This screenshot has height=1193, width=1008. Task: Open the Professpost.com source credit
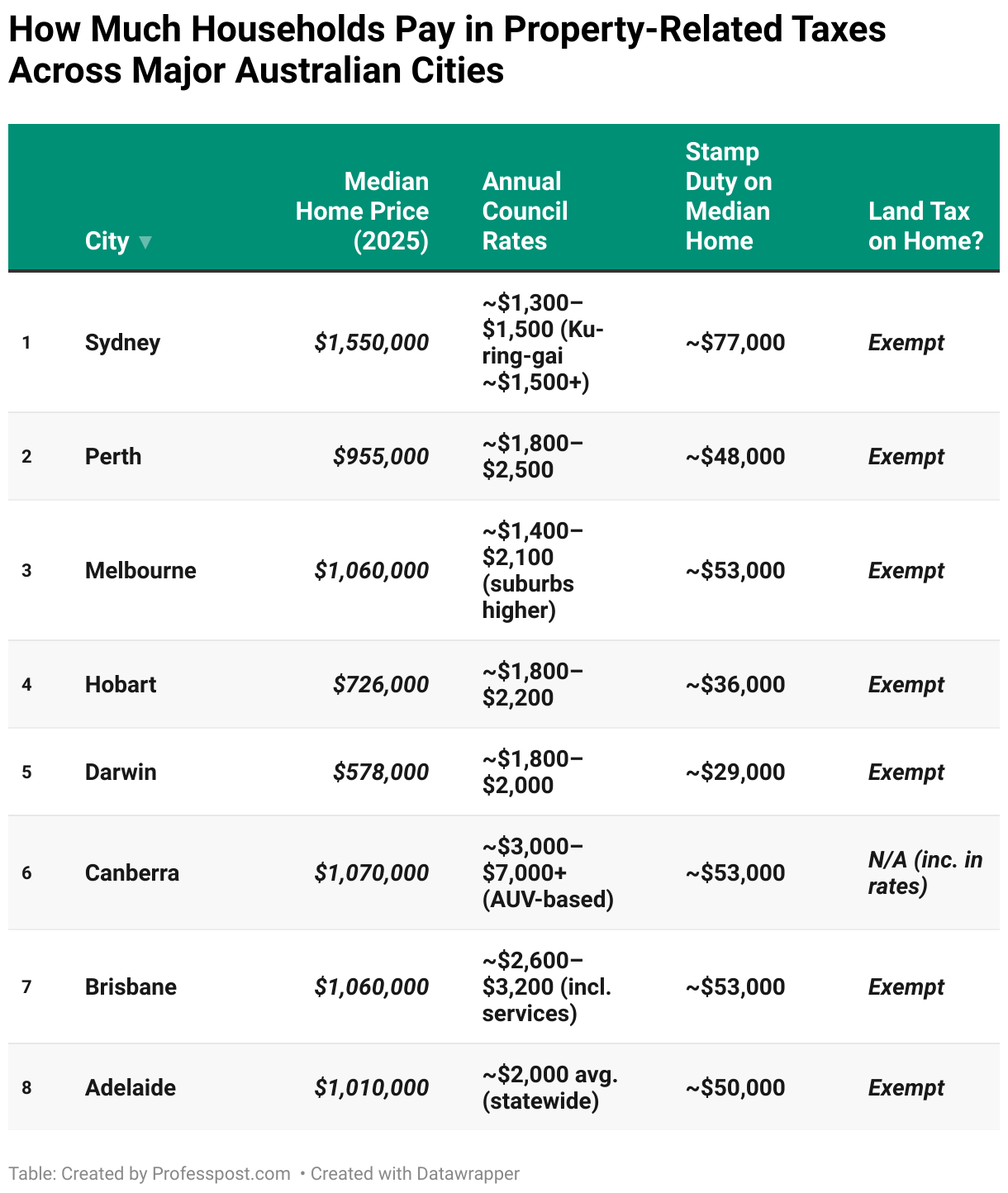pos(221,1173)
